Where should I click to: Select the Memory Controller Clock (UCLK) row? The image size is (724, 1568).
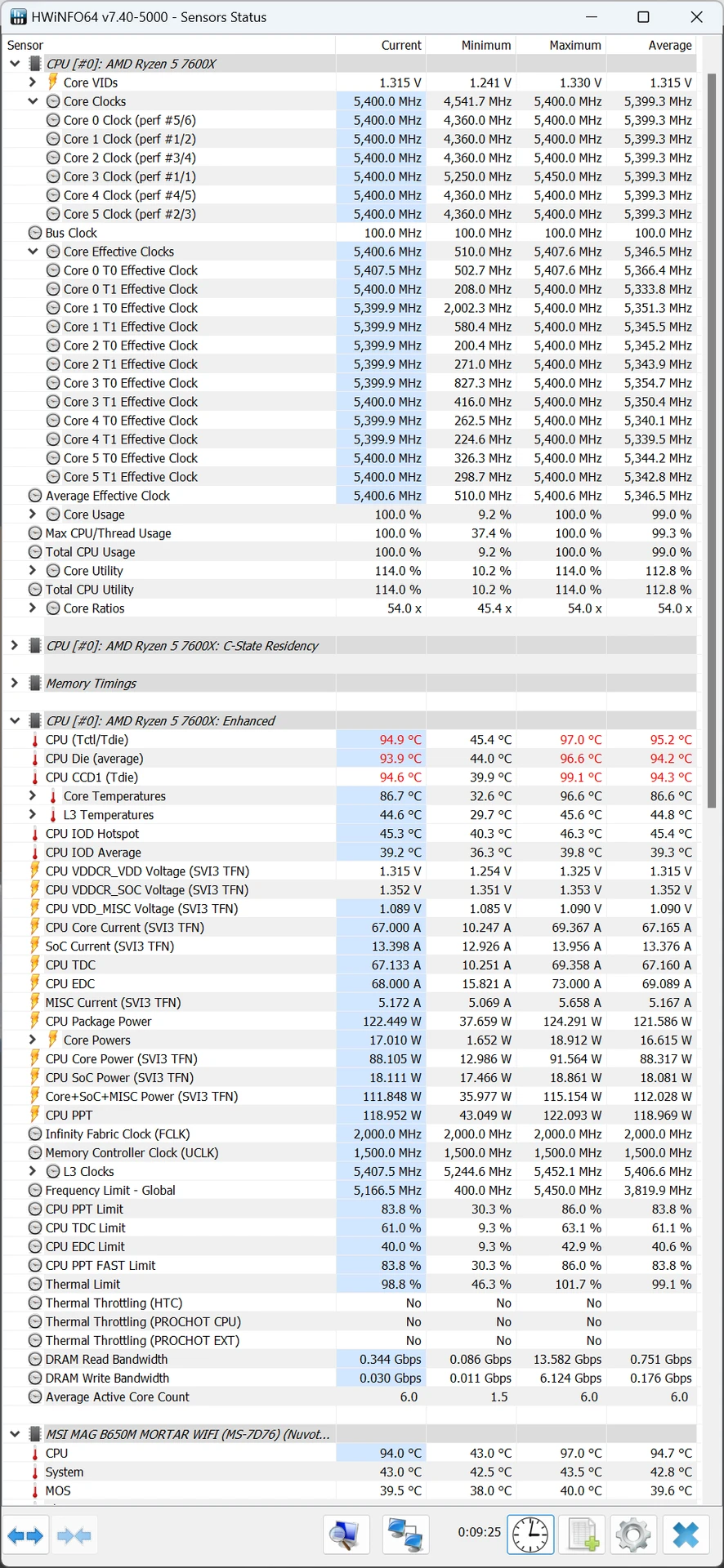coord(350,1152)
